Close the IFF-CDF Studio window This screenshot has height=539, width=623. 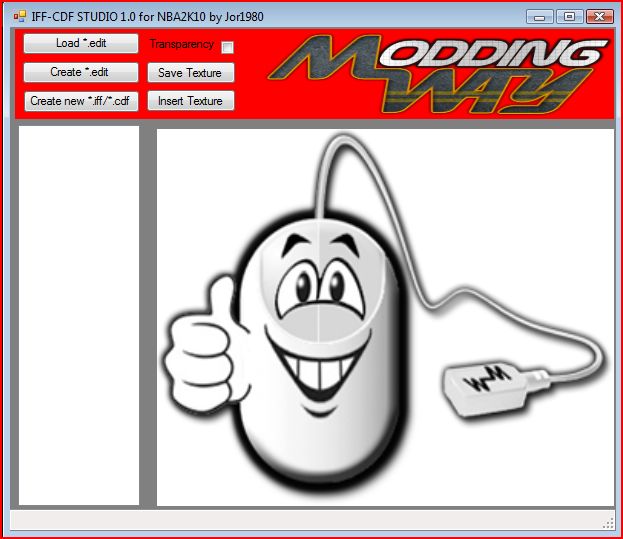(600, 16)
